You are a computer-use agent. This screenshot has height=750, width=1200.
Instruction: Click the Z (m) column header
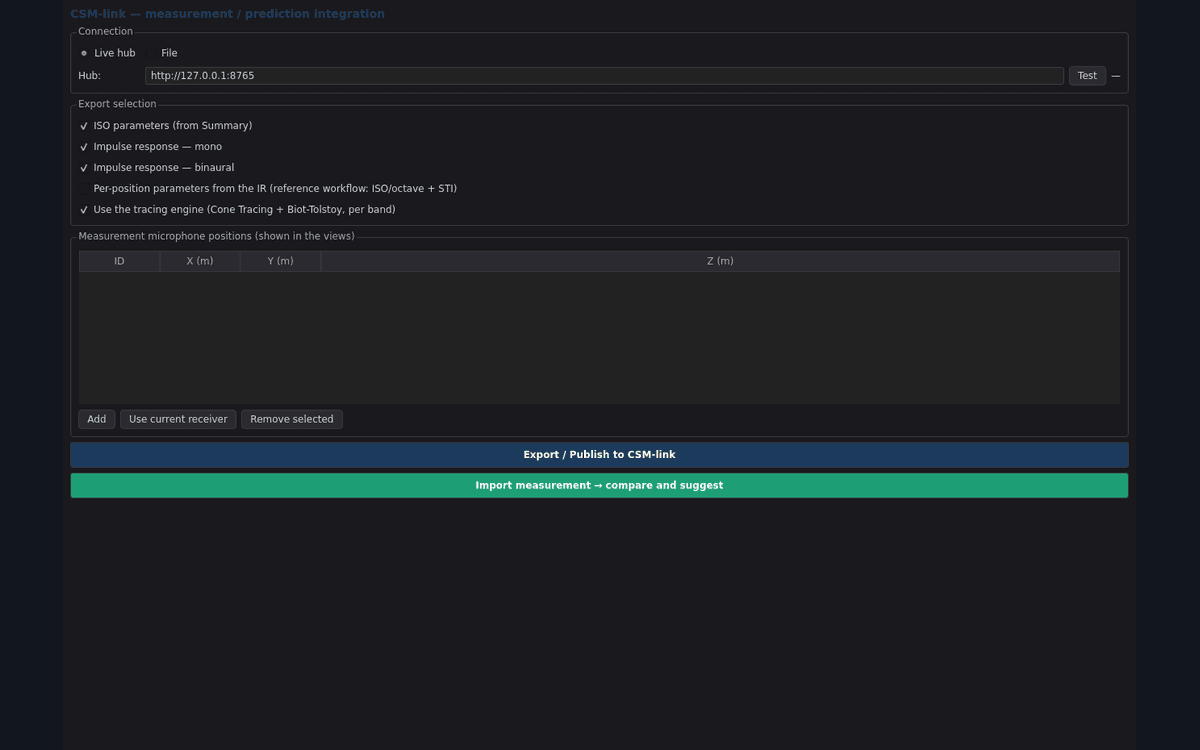tap(720, 261)
